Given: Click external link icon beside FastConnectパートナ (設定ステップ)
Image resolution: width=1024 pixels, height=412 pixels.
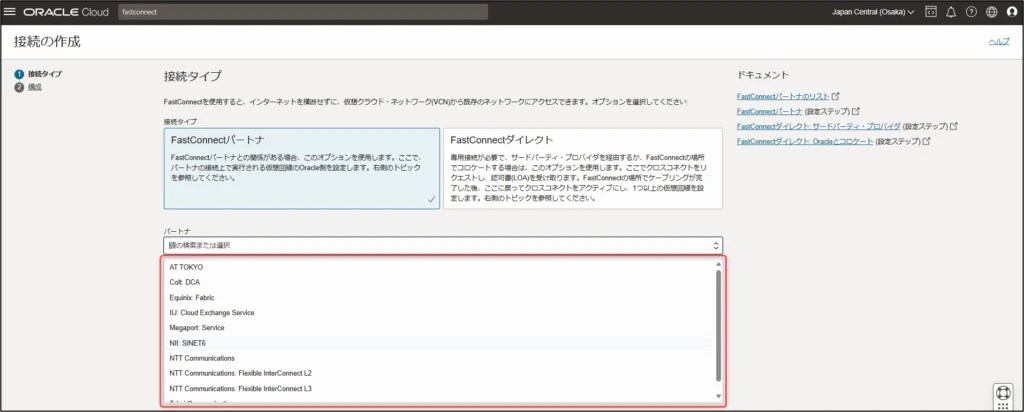Looking at the screenshot, I should pos(856,112).
